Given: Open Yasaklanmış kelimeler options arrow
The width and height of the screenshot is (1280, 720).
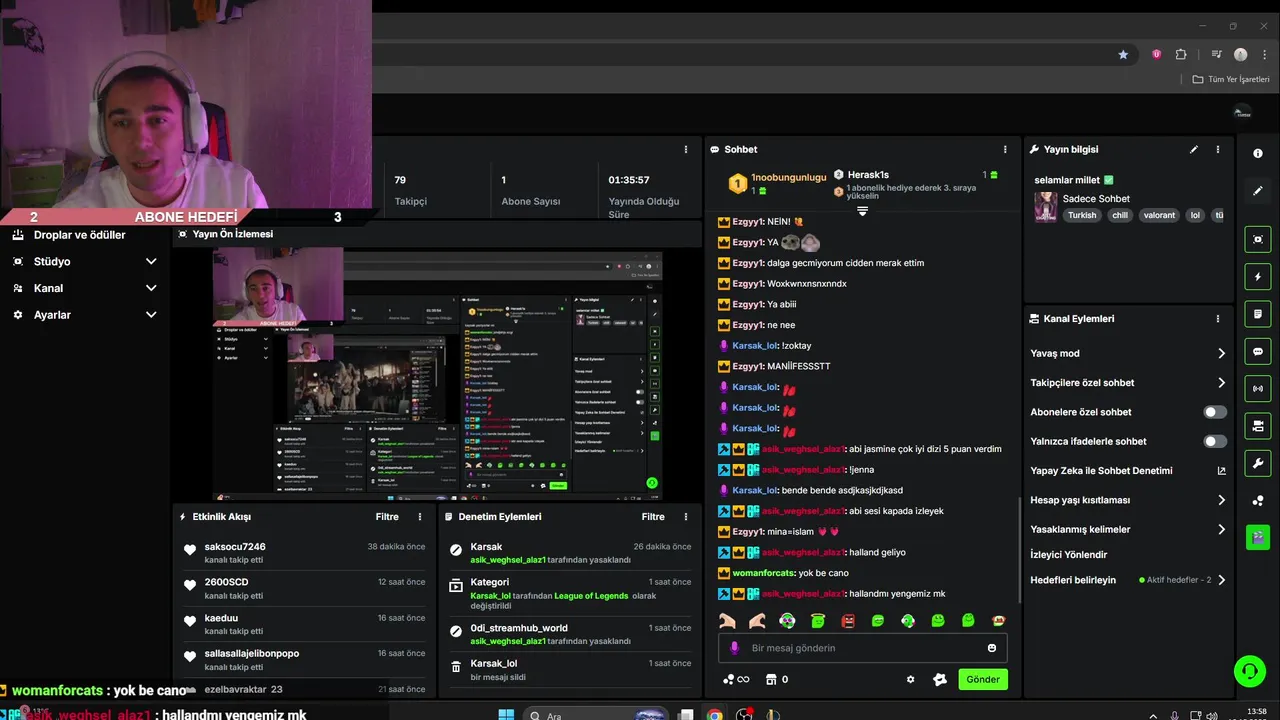Looking at the screenshot, I should (1221, 529).
